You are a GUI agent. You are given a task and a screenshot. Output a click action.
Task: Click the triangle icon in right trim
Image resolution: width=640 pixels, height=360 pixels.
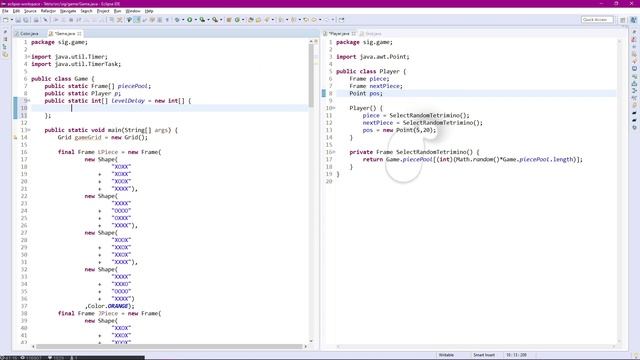click(x=634, y=83)
